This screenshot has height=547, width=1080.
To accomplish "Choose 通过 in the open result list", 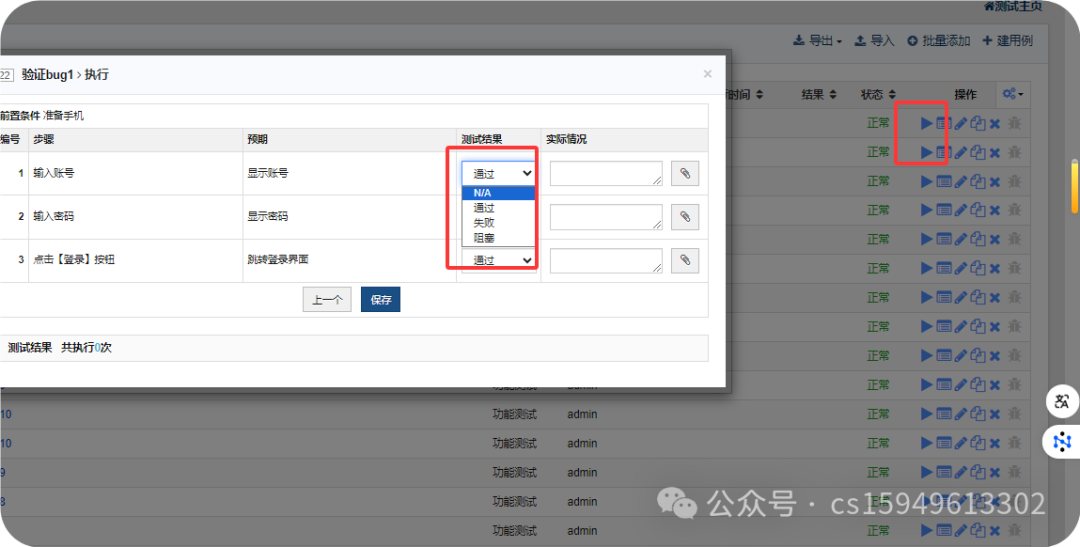I will [x=499, y=207].
